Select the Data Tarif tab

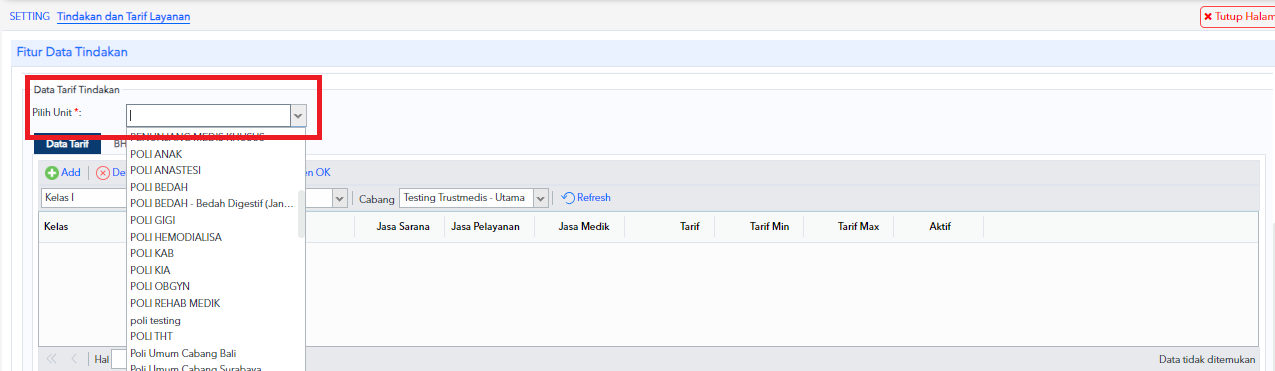coord(67,144)
